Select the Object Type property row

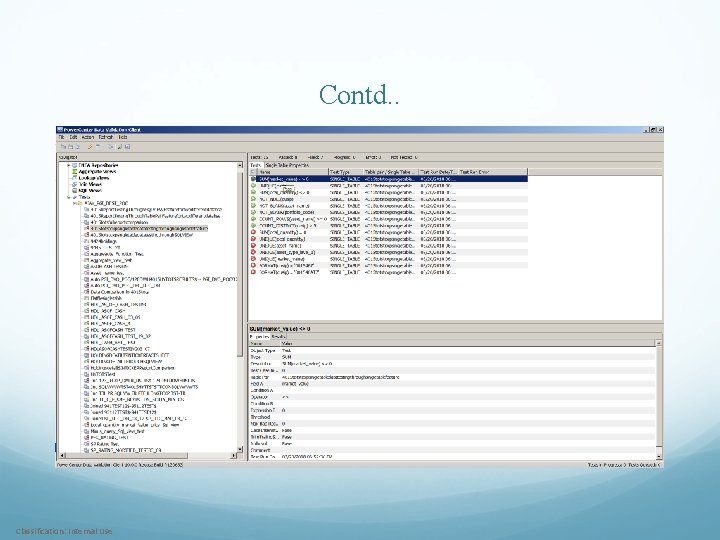coord(452,350)
